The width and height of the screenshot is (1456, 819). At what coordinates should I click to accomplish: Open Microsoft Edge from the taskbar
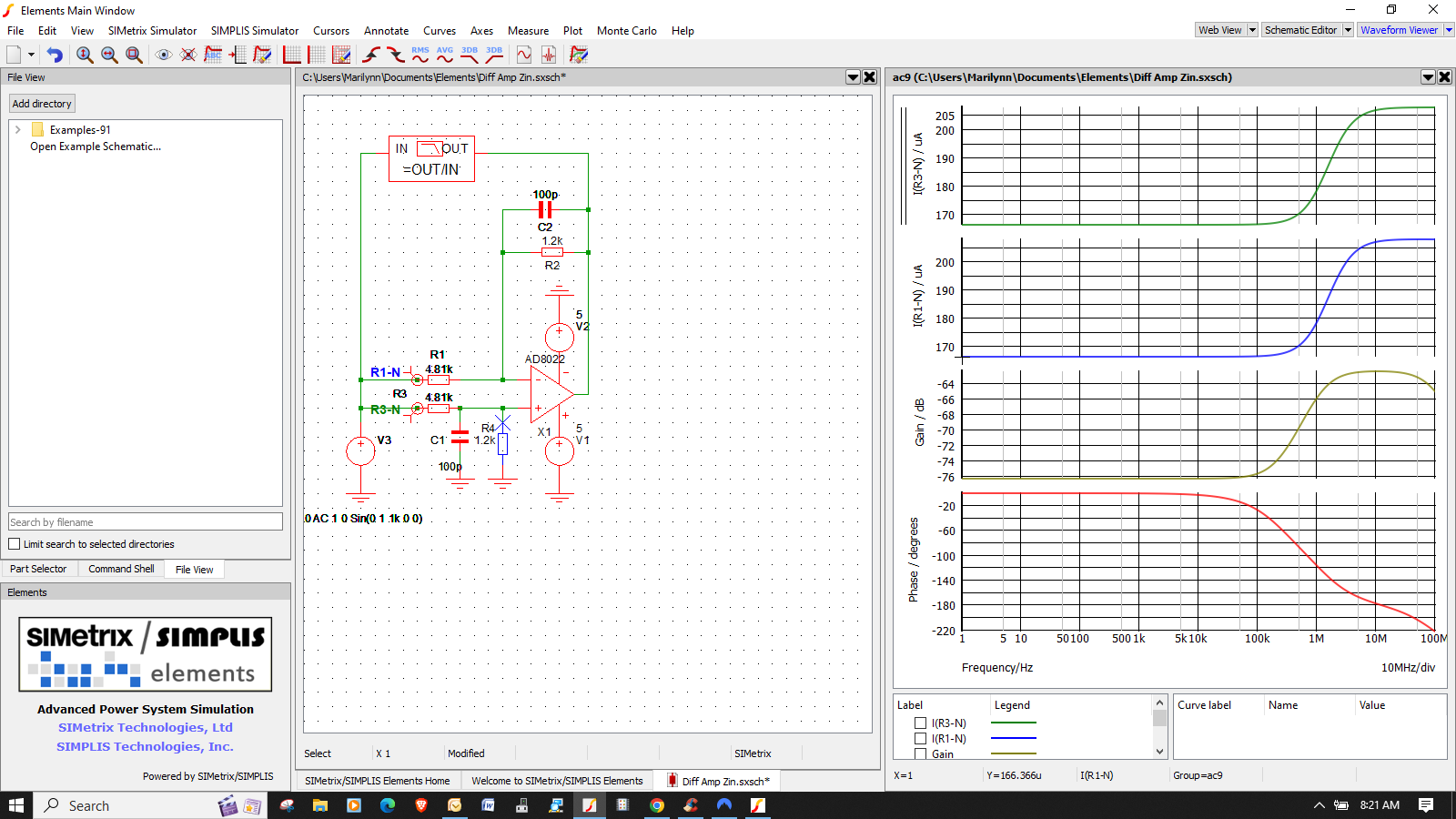388,805
